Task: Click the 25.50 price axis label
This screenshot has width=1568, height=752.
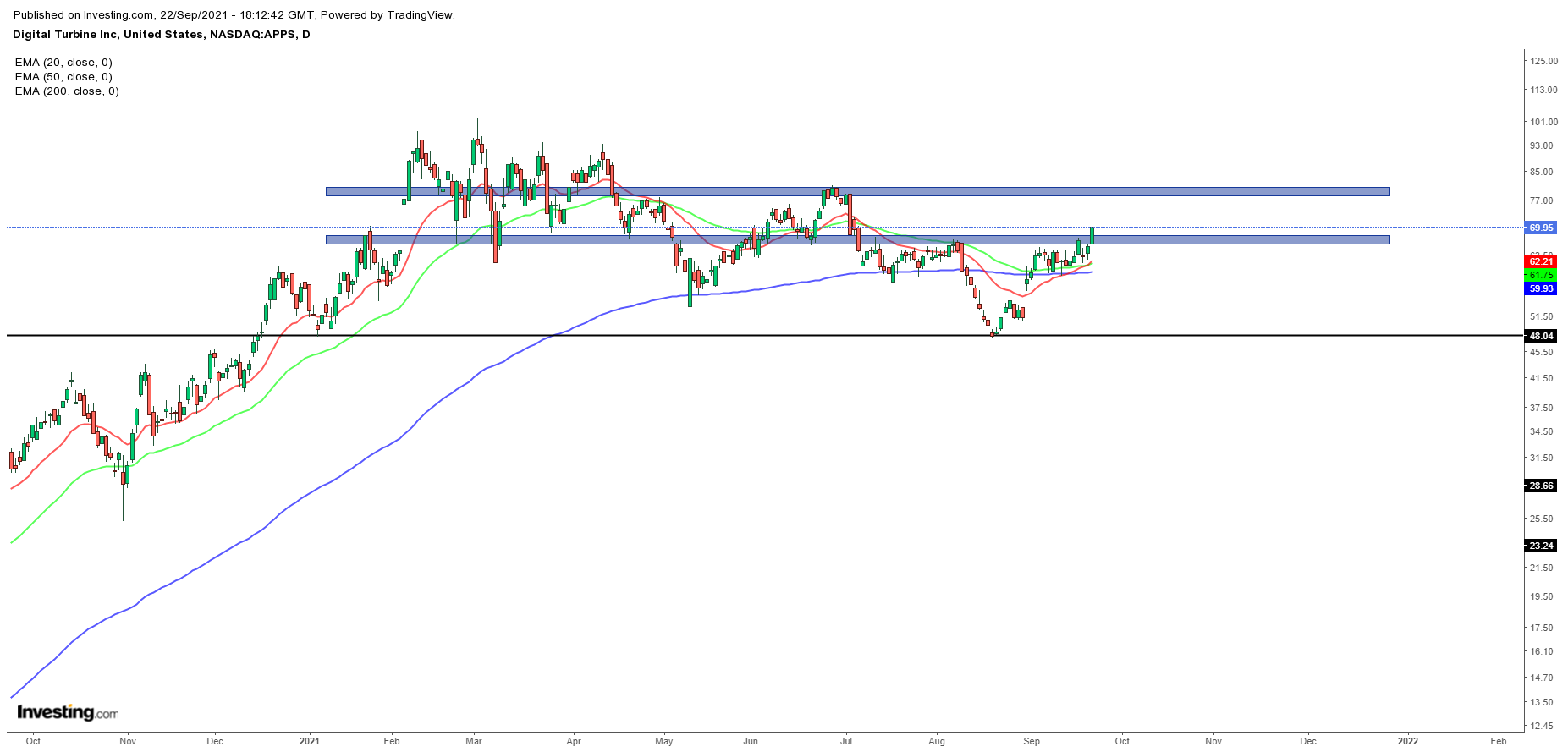Action: (1541, 519)
